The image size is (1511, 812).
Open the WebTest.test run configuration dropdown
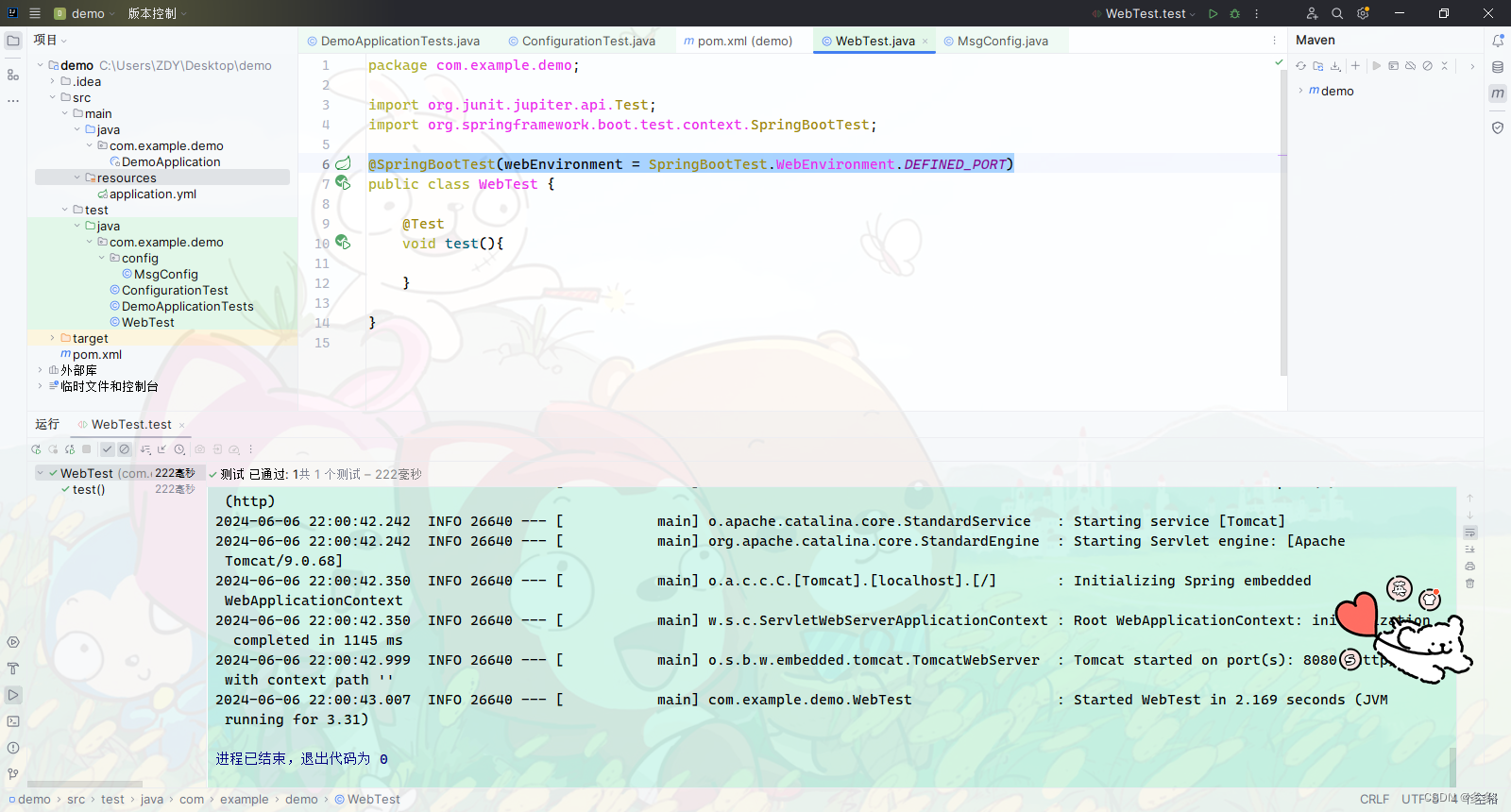pyautogui.click(x=1144, y=13)
